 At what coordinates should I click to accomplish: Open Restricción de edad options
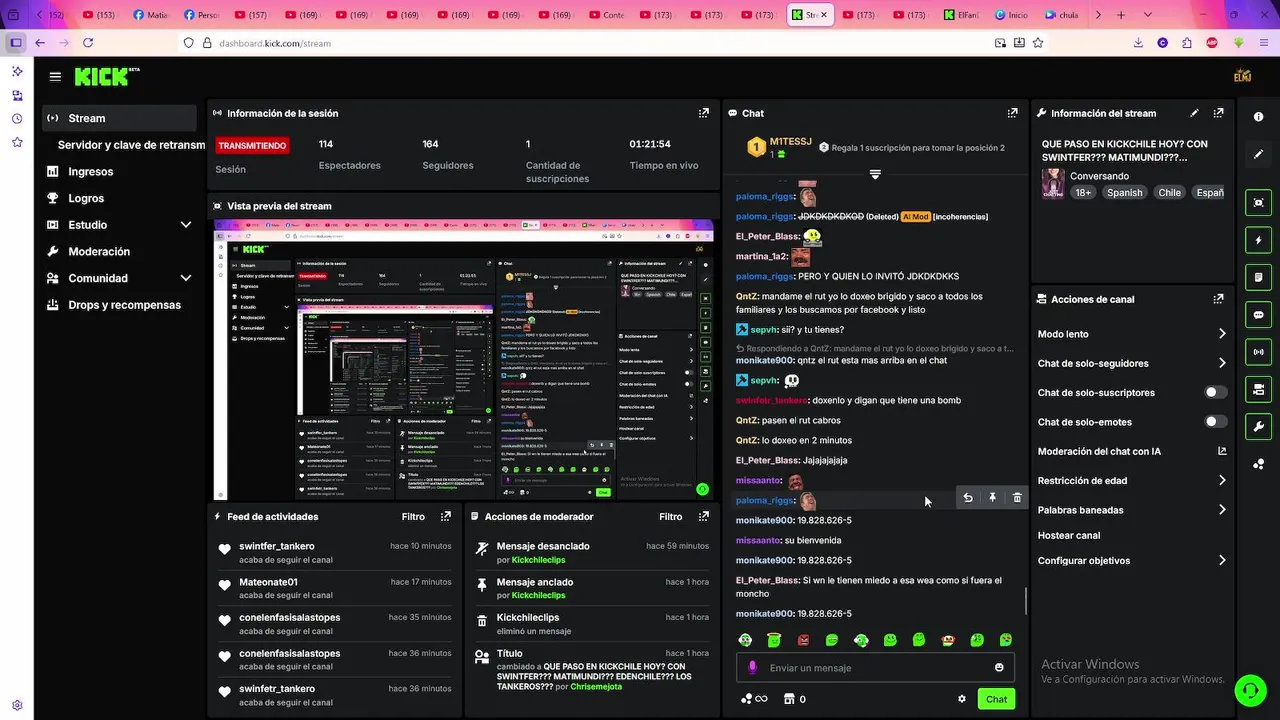point(1131,481)
